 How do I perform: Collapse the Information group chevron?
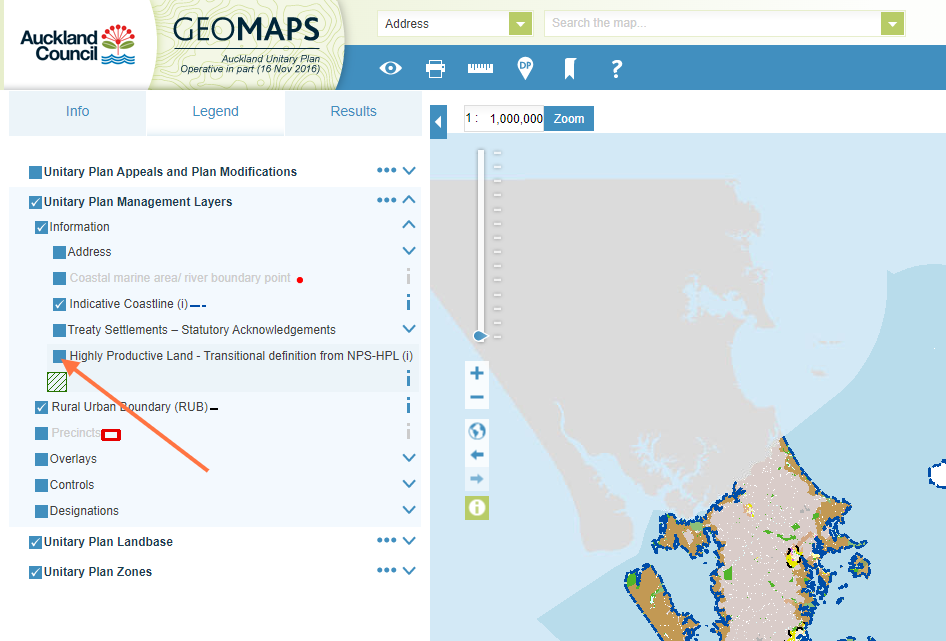pyautogui.click(x=409, y=225)
